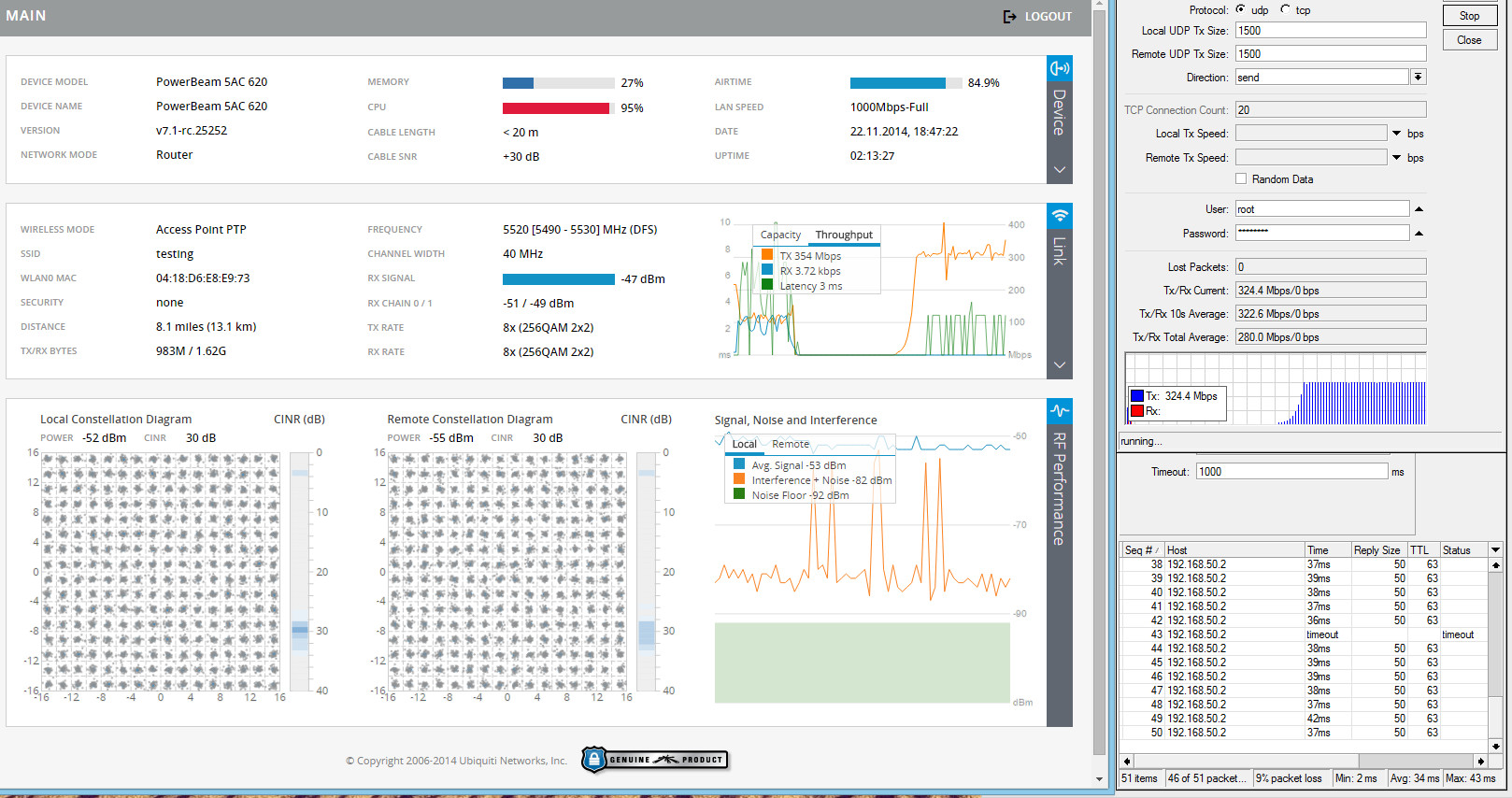
Task: Click the up arrow beside Password field
Action: tap(1419, 234)
